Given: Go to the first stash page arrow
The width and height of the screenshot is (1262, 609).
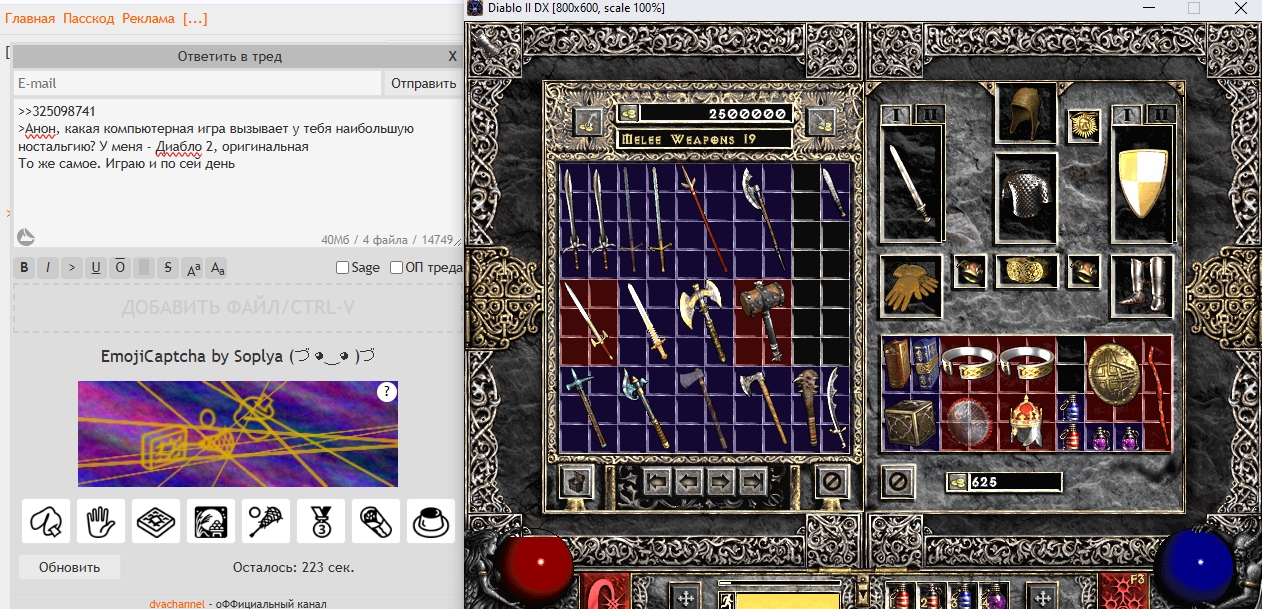Looking at the screenshot, I should click(x=657, y=482).
